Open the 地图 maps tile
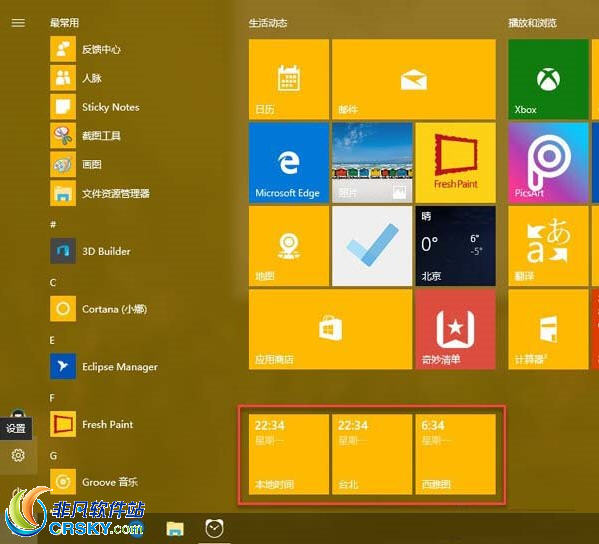 [289, 246]
